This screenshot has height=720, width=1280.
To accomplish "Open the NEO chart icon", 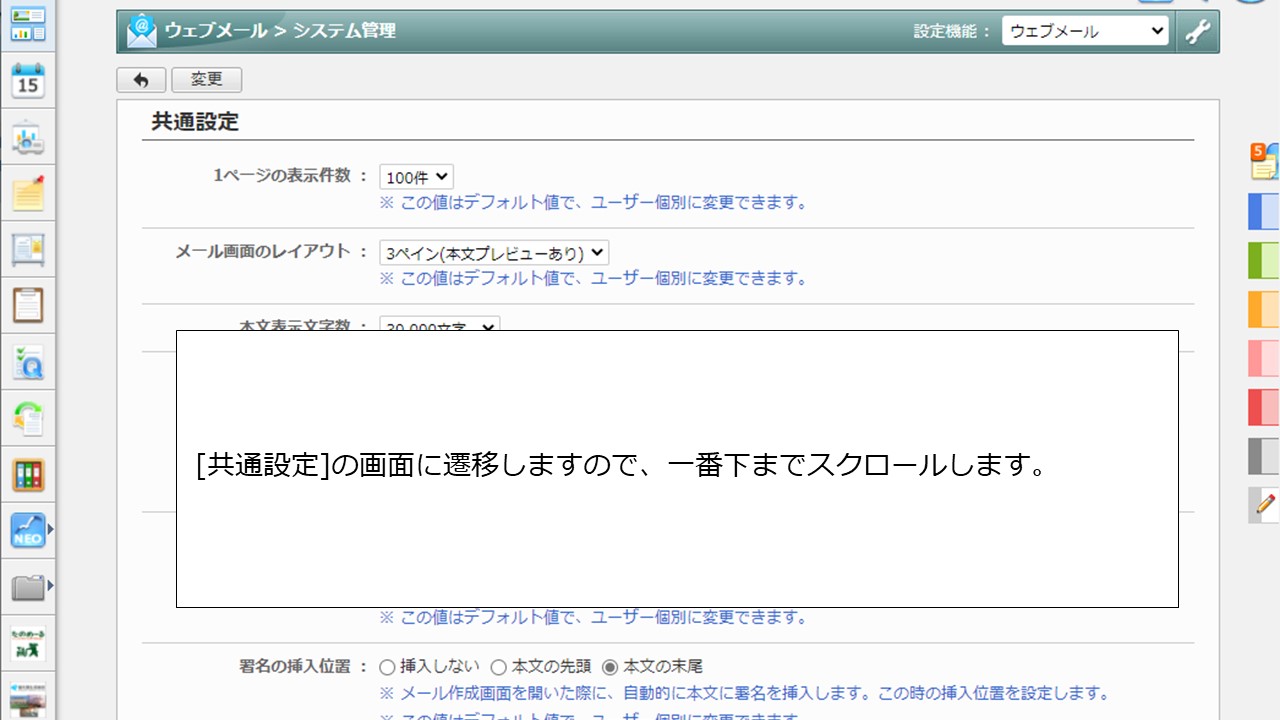I will coord(27,530).
